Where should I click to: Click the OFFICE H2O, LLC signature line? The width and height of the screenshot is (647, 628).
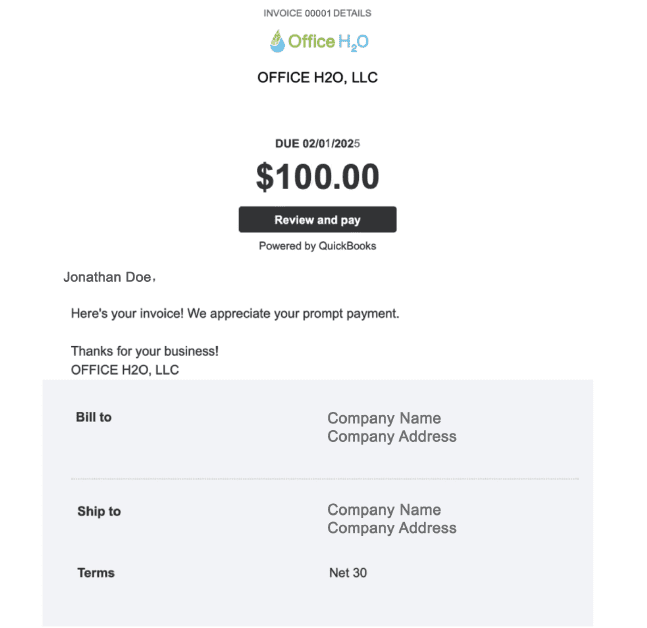pos(125,370)
